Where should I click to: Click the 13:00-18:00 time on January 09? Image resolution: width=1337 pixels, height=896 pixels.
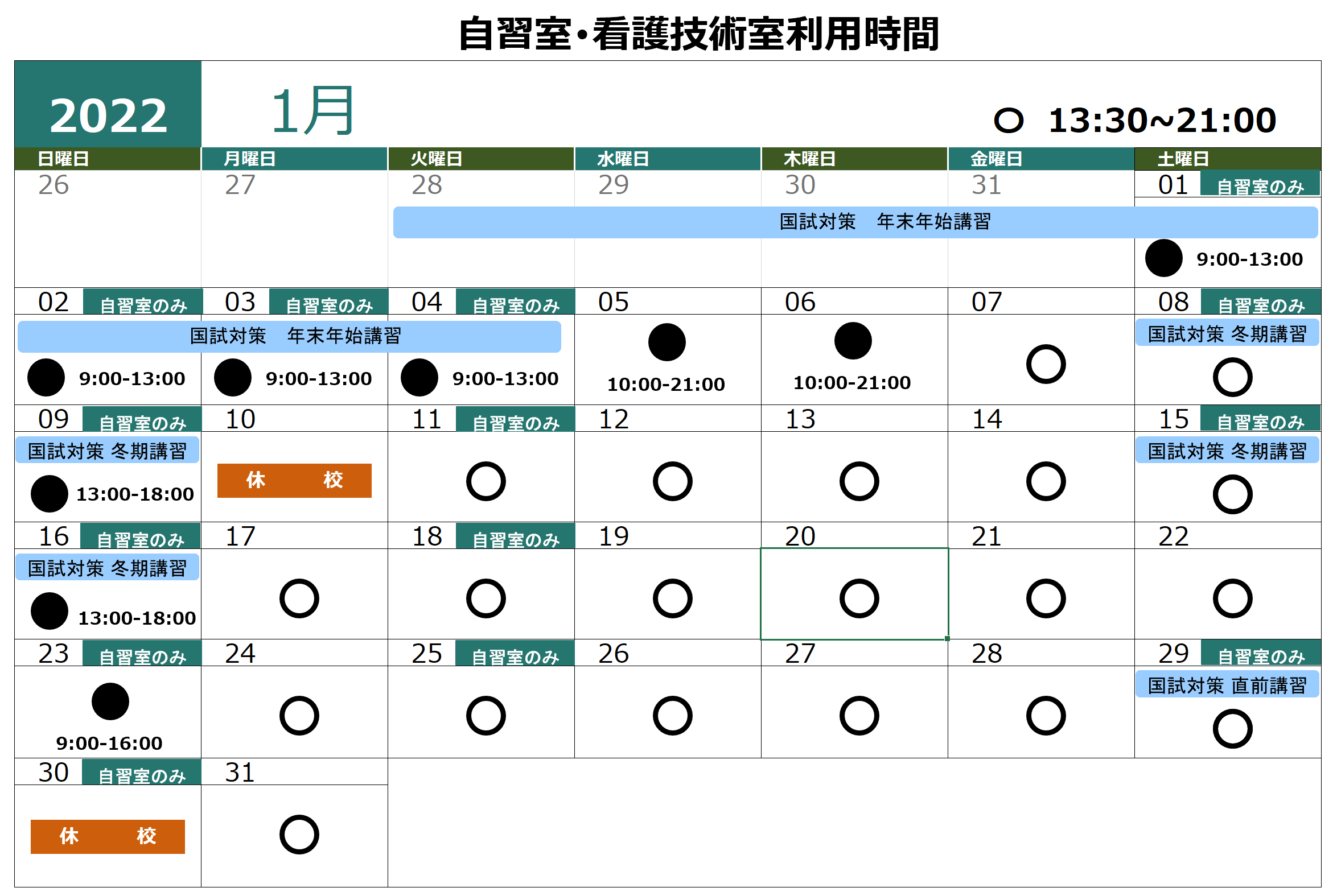(135, 494)
